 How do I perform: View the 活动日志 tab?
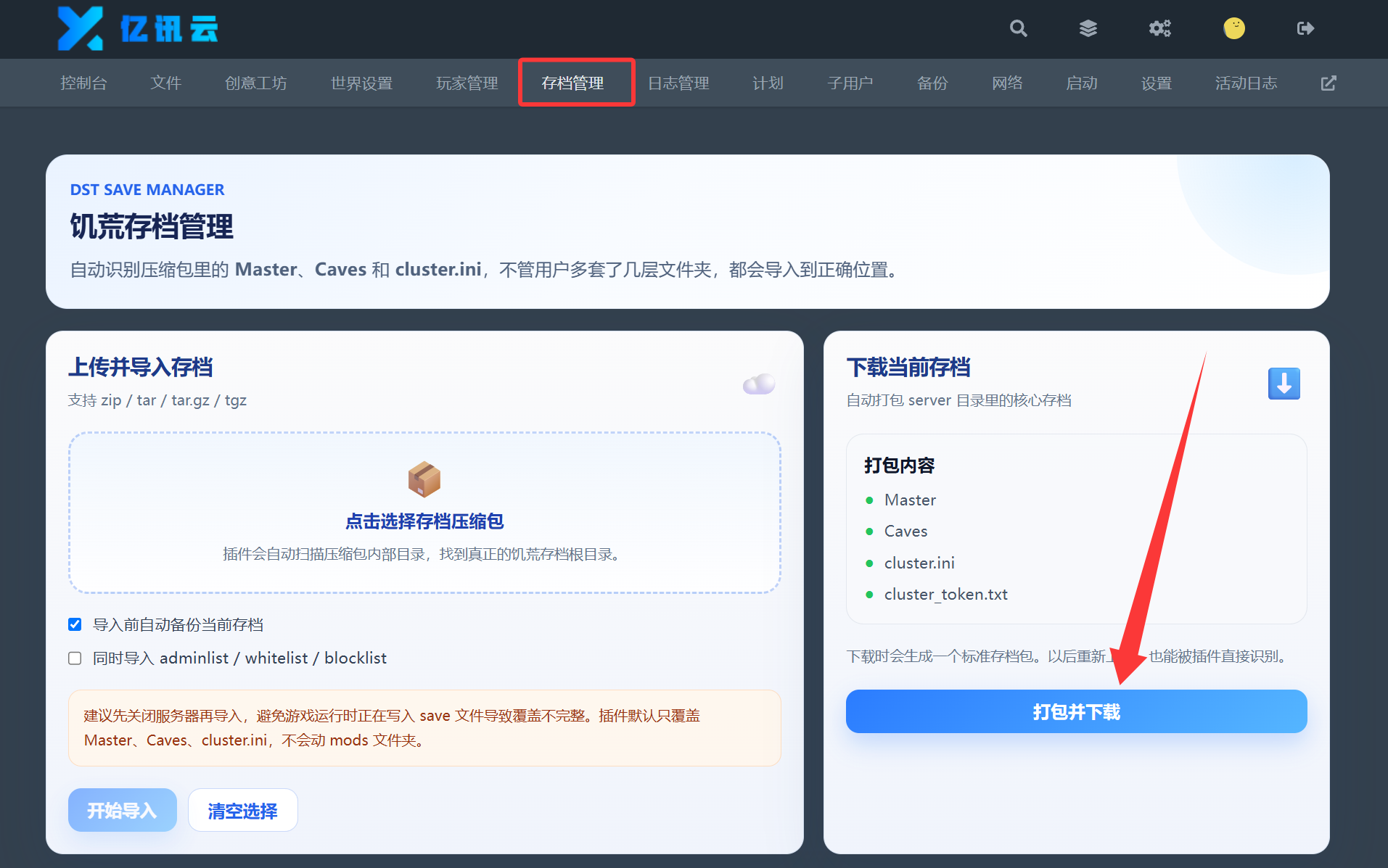click(x=1246, y=83)
